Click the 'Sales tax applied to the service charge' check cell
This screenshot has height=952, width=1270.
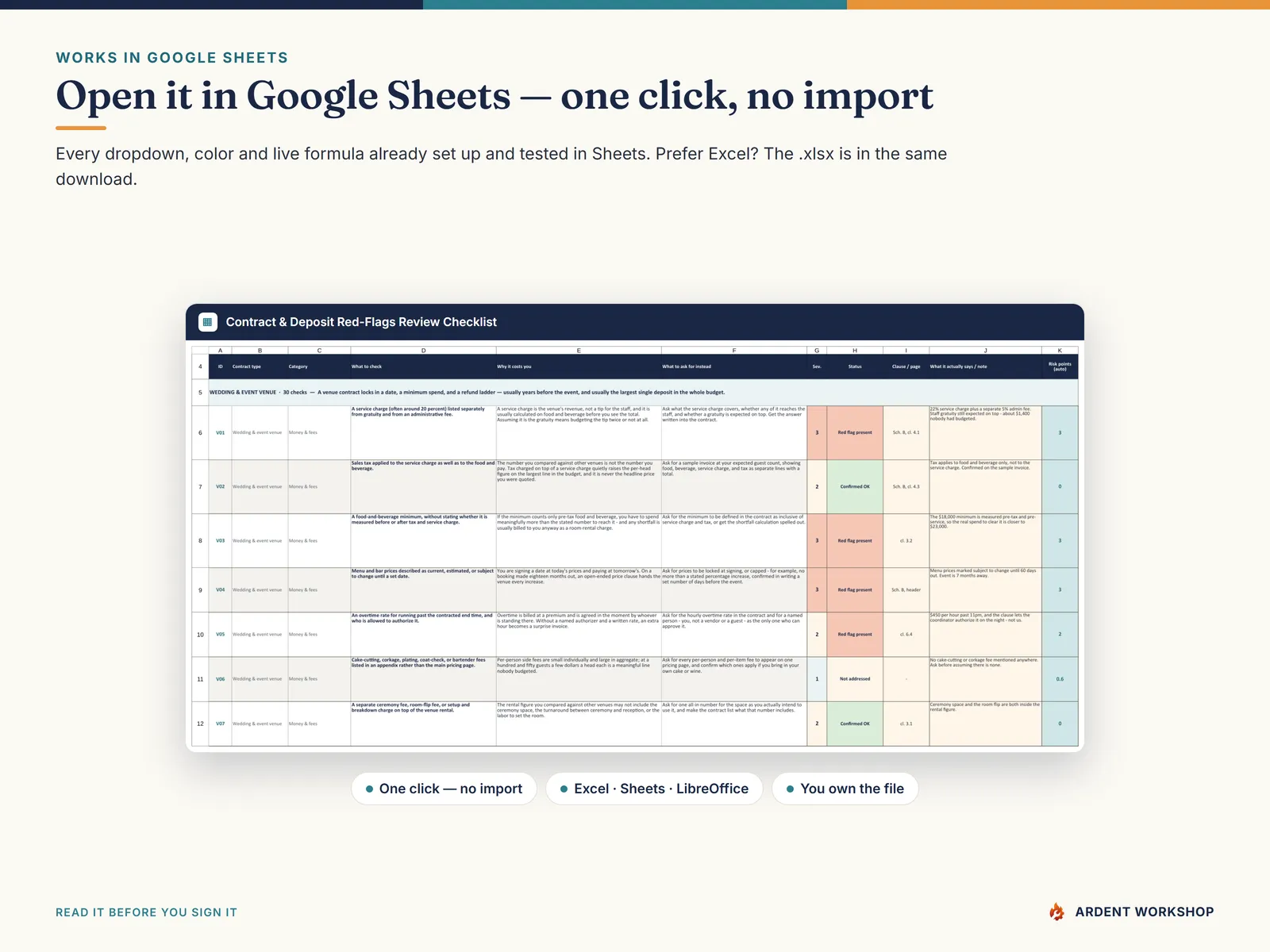(x=423, y=487)
